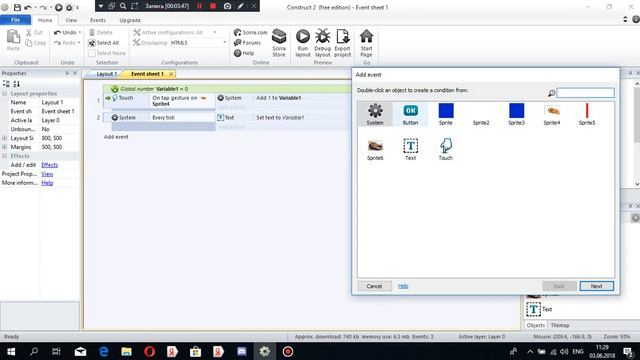This screenshot has height=360, width=640.
Task: Open the Start Page home icon
Action: 366,42
